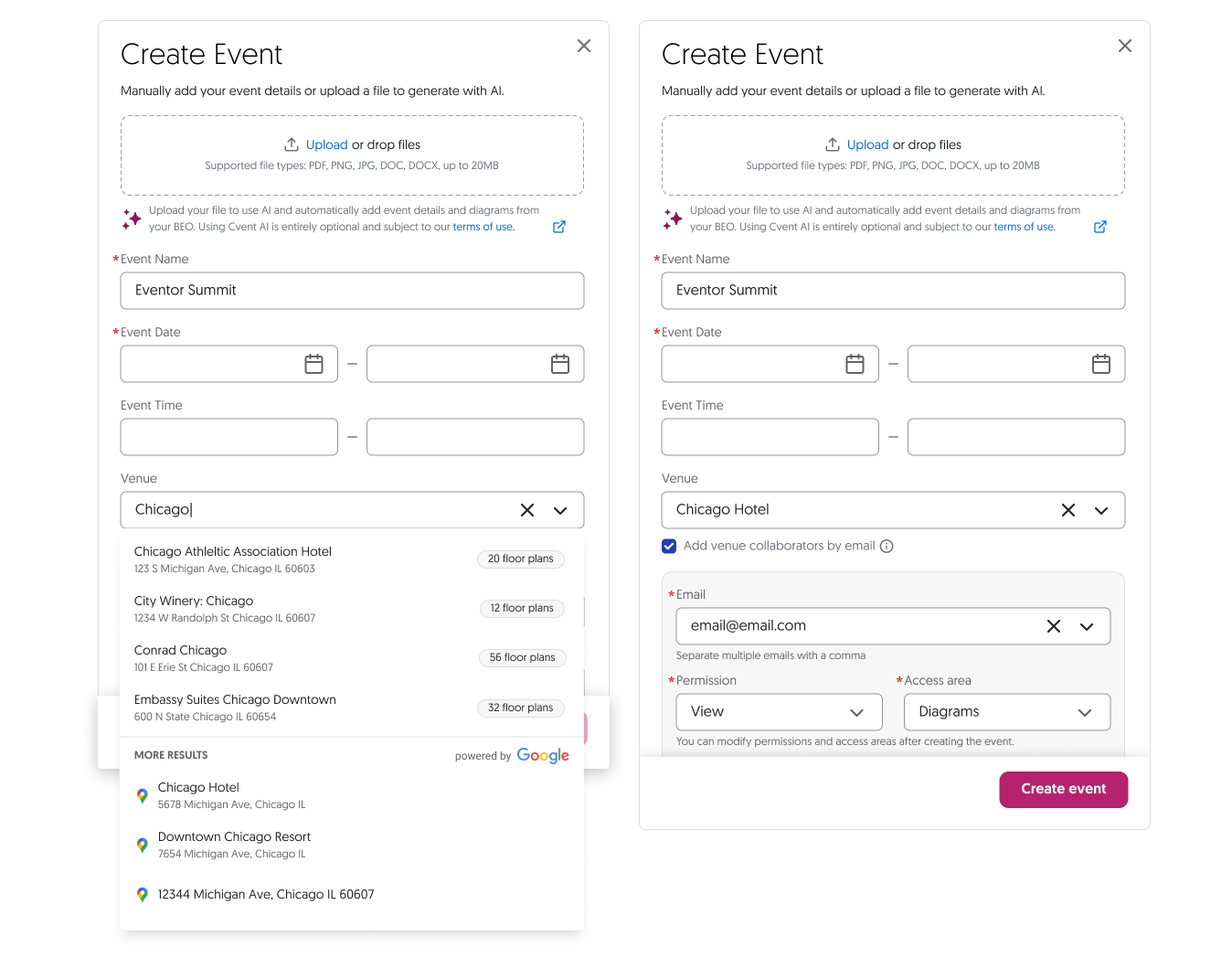
Task: Choose Embassy Suites Chicago Downtown venue
Action: pos(235,700)
